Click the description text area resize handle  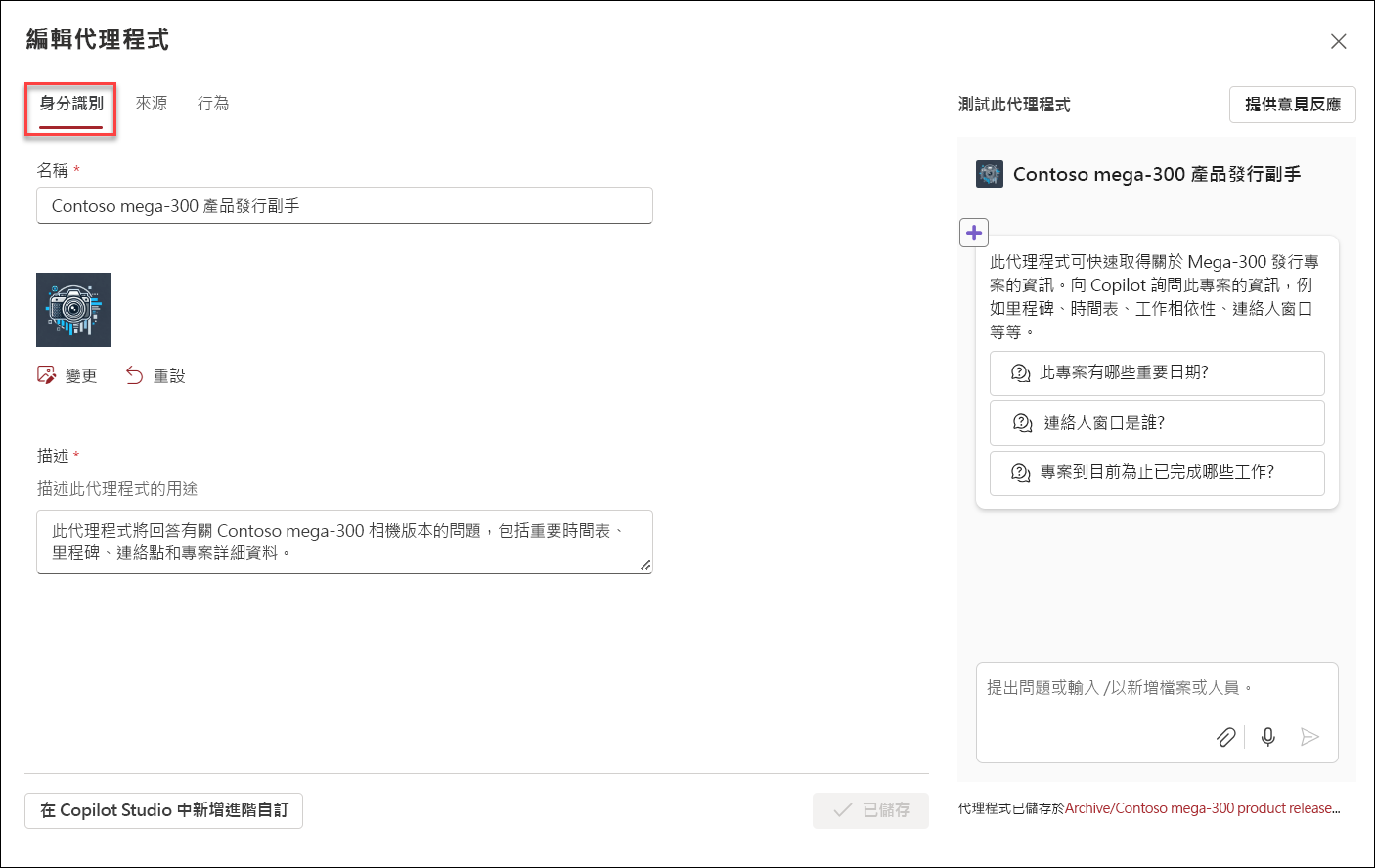(x=645, y=565)
